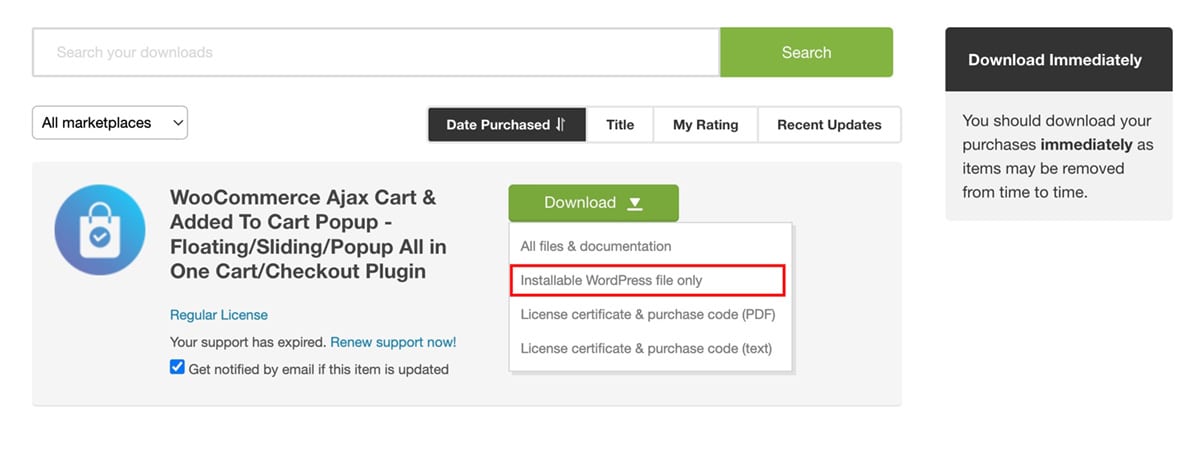Click the green Search button
This screenshot has height=470, width=1200.
point(806,52)
